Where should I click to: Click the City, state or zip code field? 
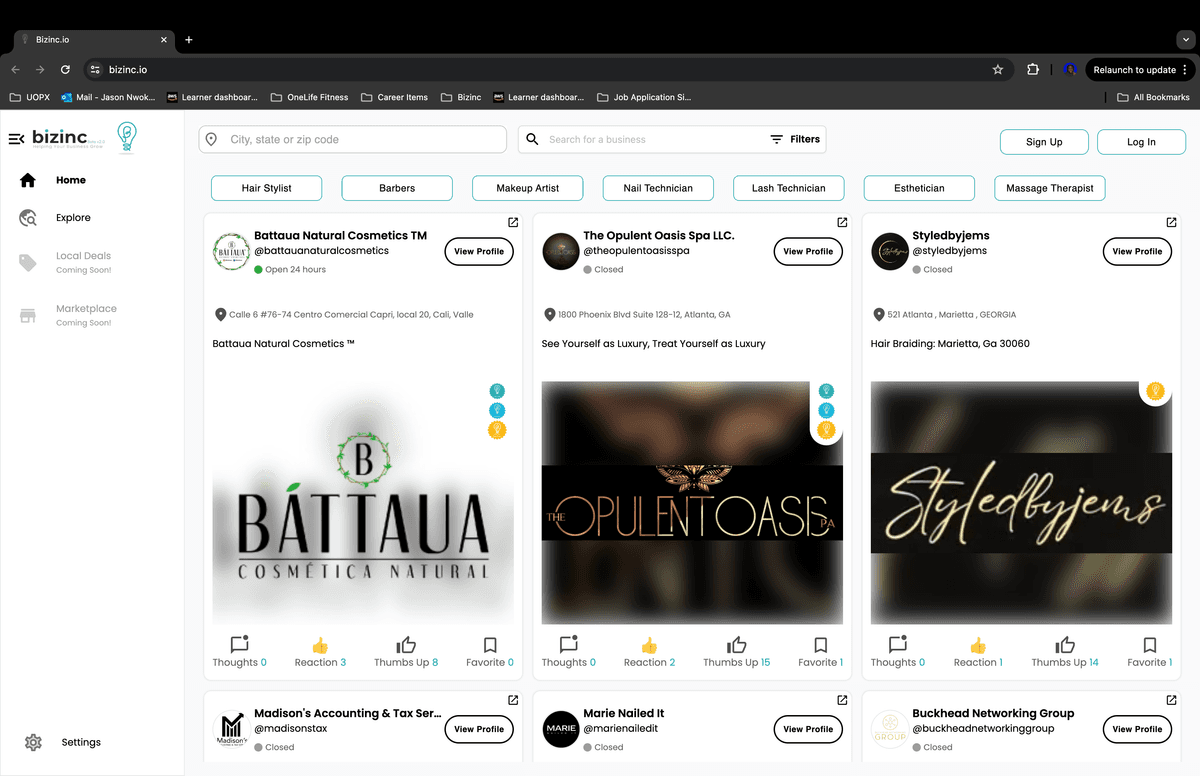(x=353, y=139)
